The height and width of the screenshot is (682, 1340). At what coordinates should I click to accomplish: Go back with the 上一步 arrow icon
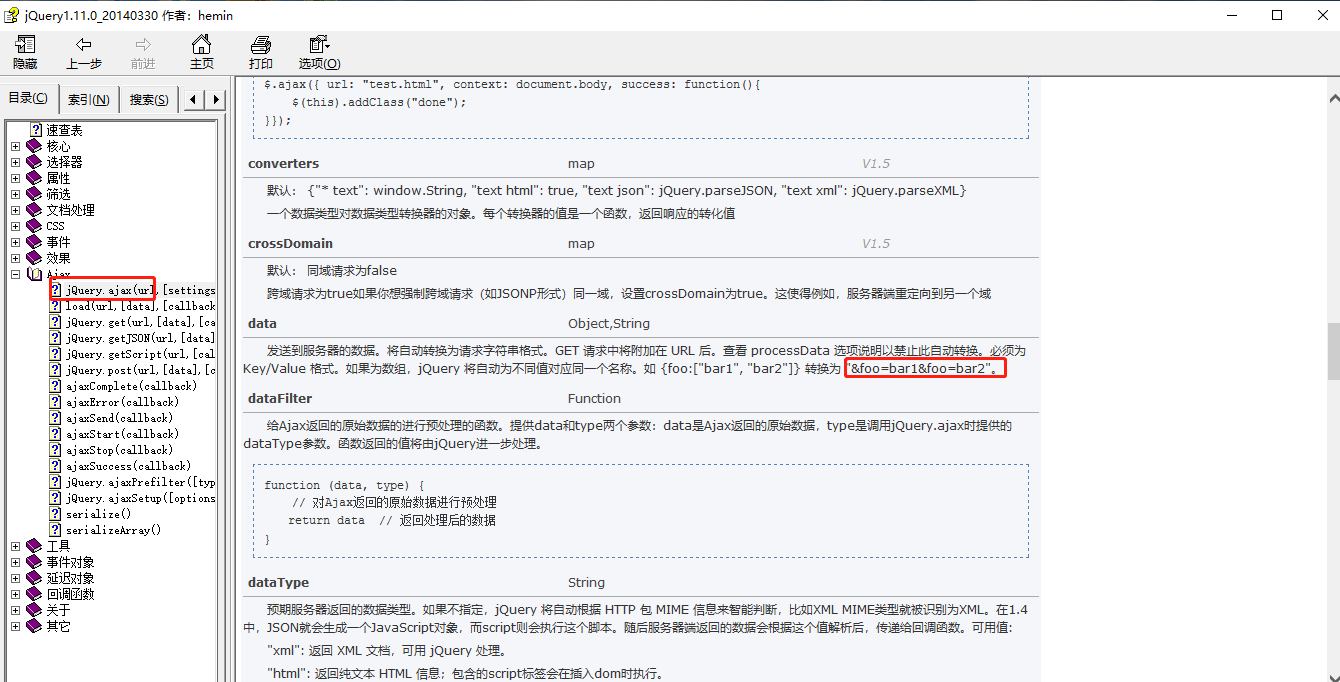point(84,45)
